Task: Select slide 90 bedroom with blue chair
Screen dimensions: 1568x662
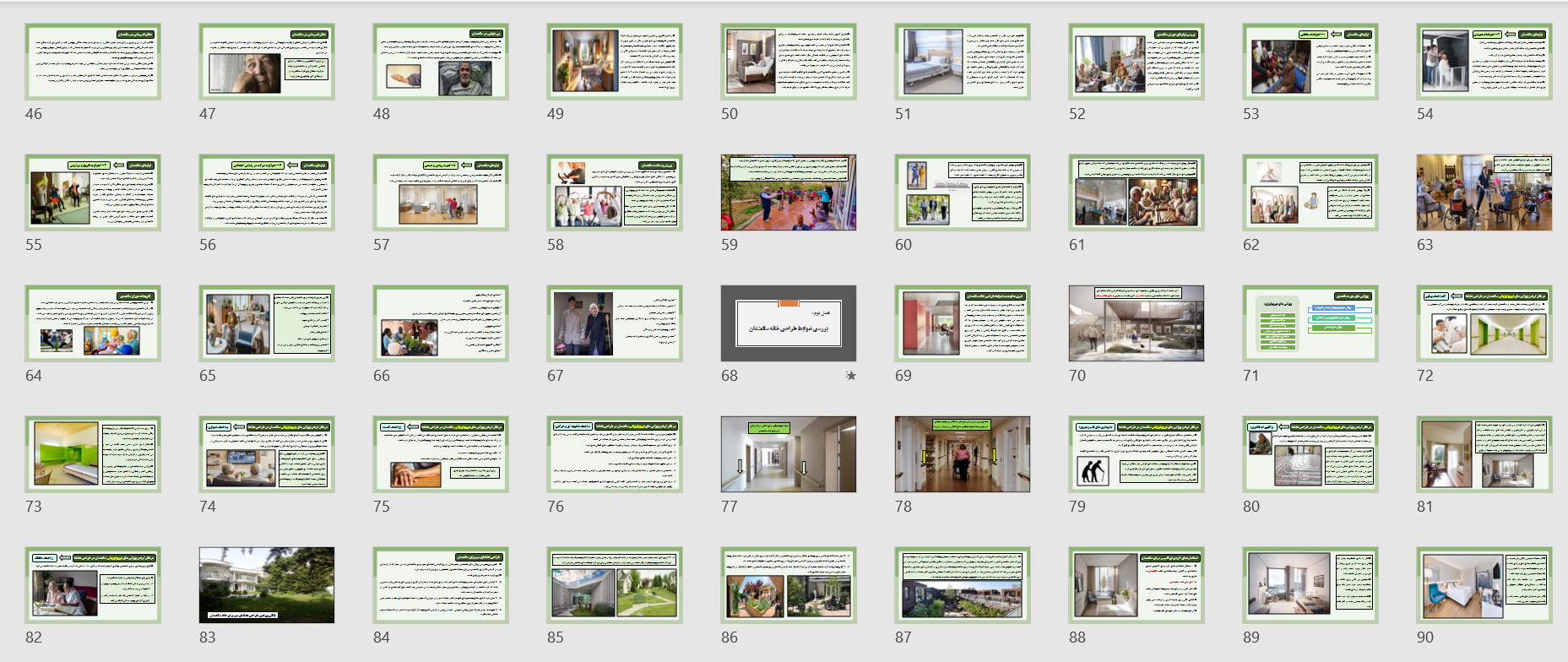Action: [1484, 585]
